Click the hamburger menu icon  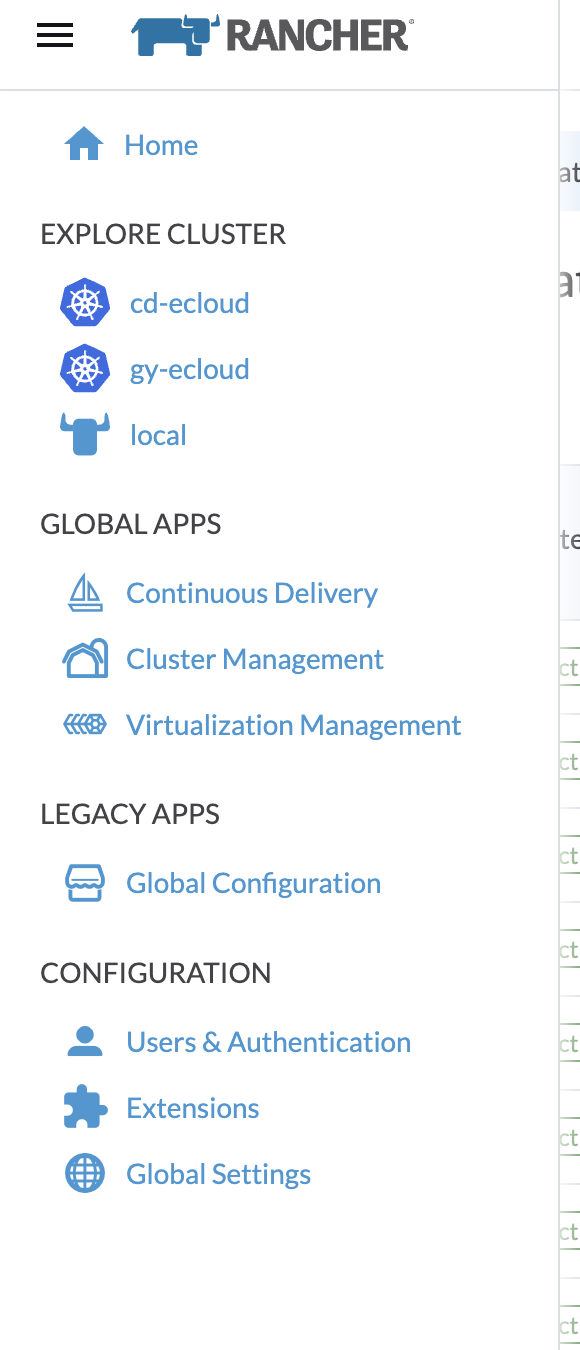(x=55, y=36)
